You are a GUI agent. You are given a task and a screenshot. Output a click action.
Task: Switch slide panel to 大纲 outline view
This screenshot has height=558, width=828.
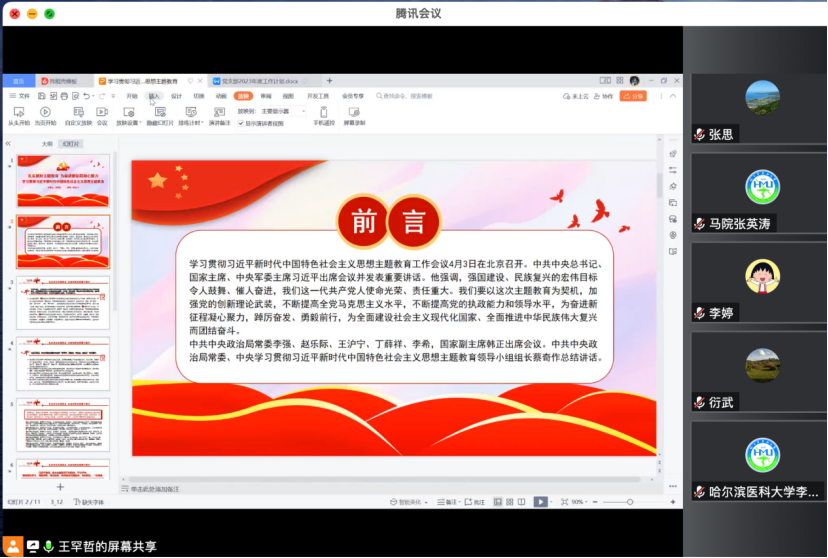tap(46, 144)
